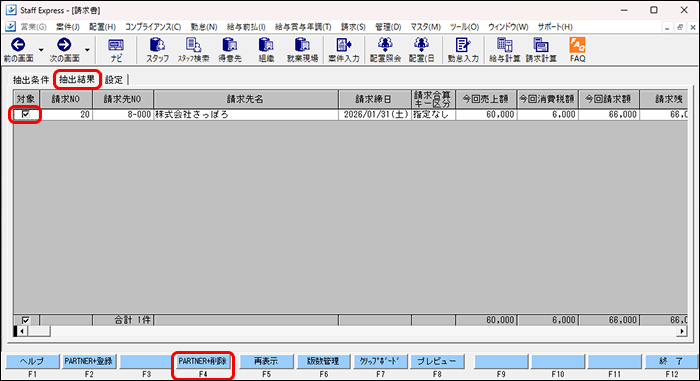The image size is (700, 381).
Task: Select the 2026/01/31(土) date cell
Action: coord(375,114)
